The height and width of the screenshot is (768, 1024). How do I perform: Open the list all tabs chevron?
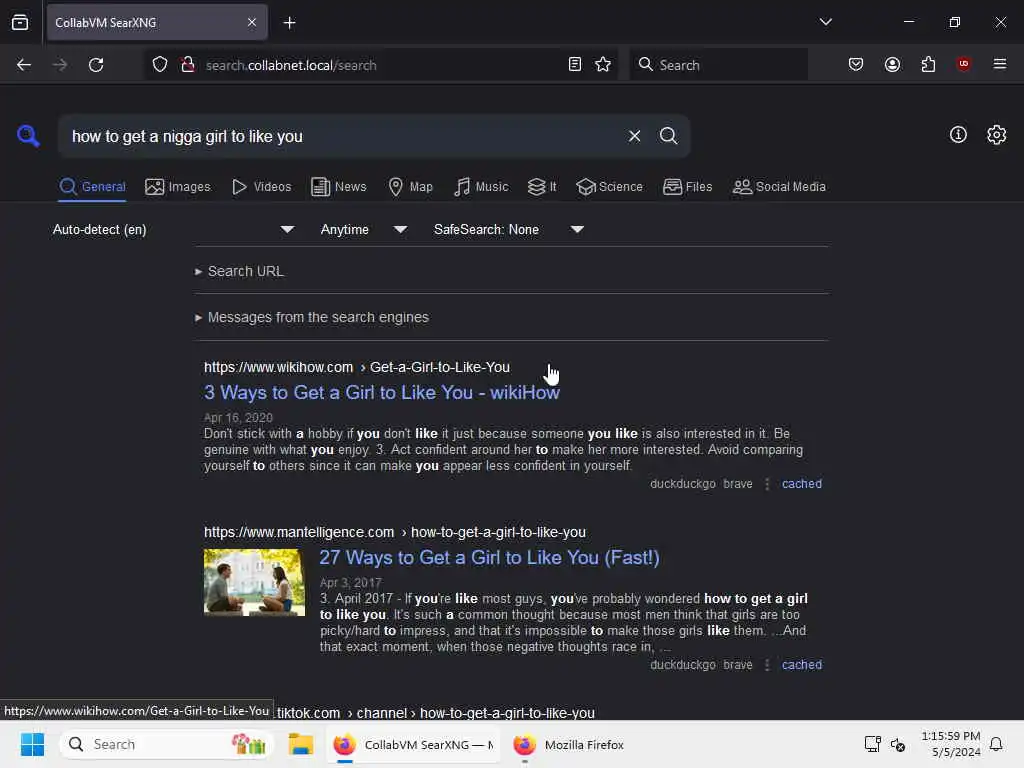[x=825, y=22]
